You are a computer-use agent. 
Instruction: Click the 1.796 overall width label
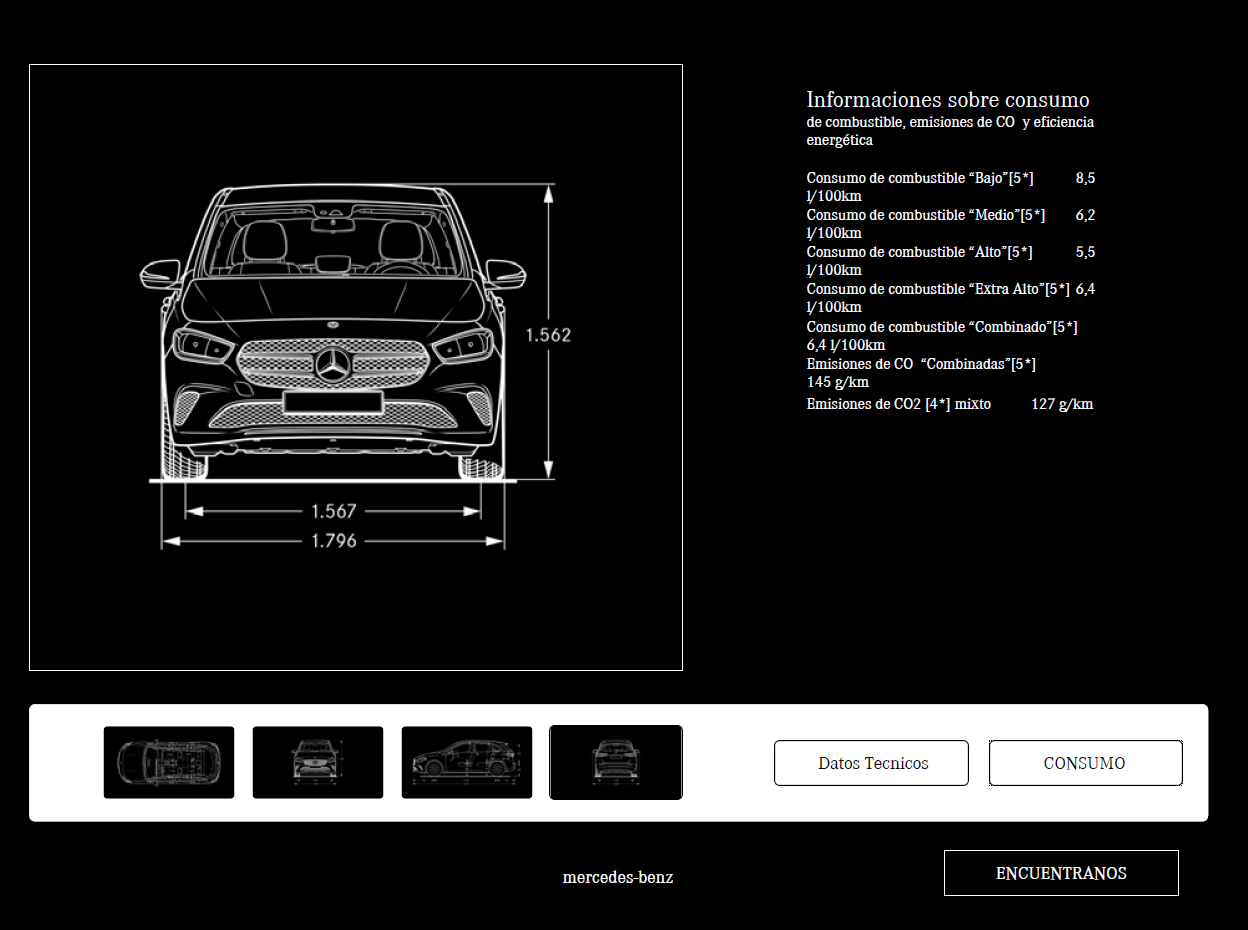click(334, 541)
